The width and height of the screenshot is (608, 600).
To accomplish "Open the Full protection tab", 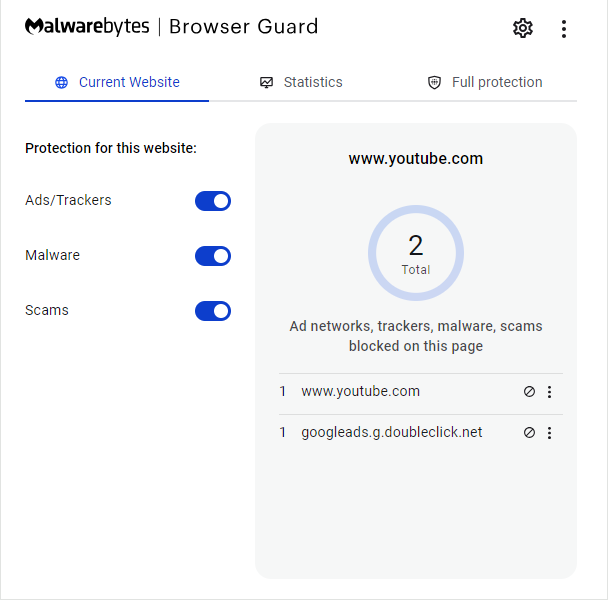I will pyautogui.click(x=485, y=82).
